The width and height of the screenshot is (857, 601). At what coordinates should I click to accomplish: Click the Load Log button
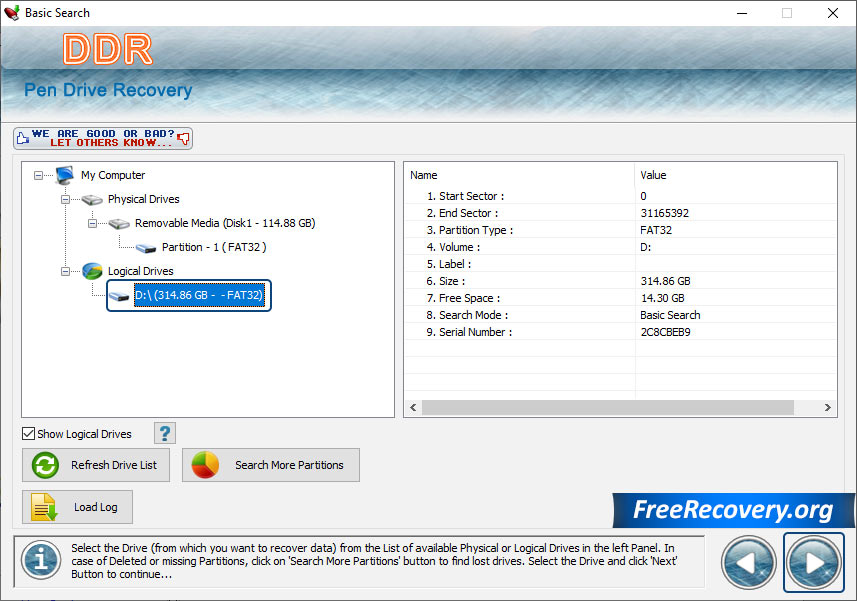tap(77, 507)
